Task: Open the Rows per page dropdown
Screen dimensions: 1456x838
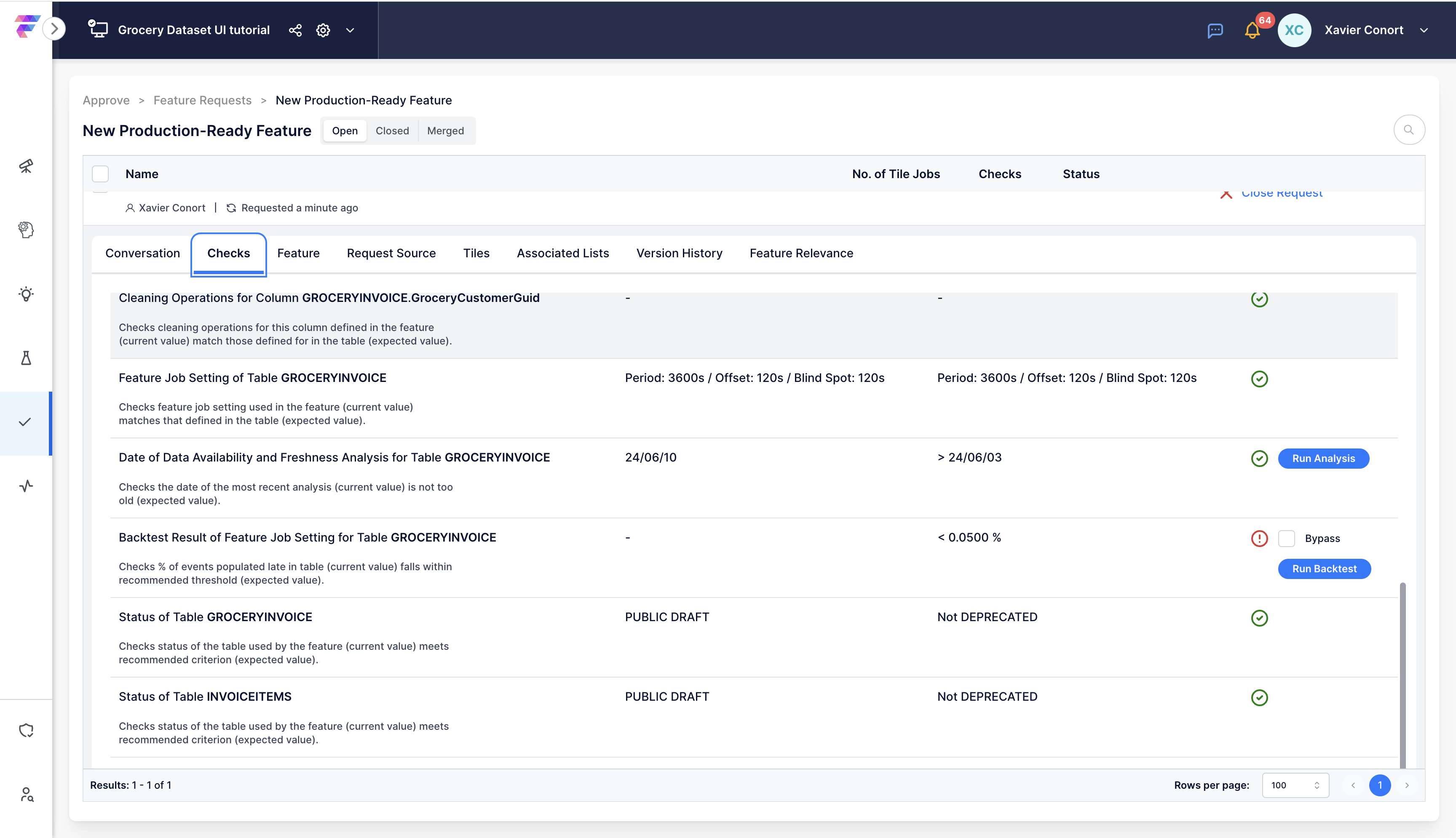Action: pos(1295,785)
